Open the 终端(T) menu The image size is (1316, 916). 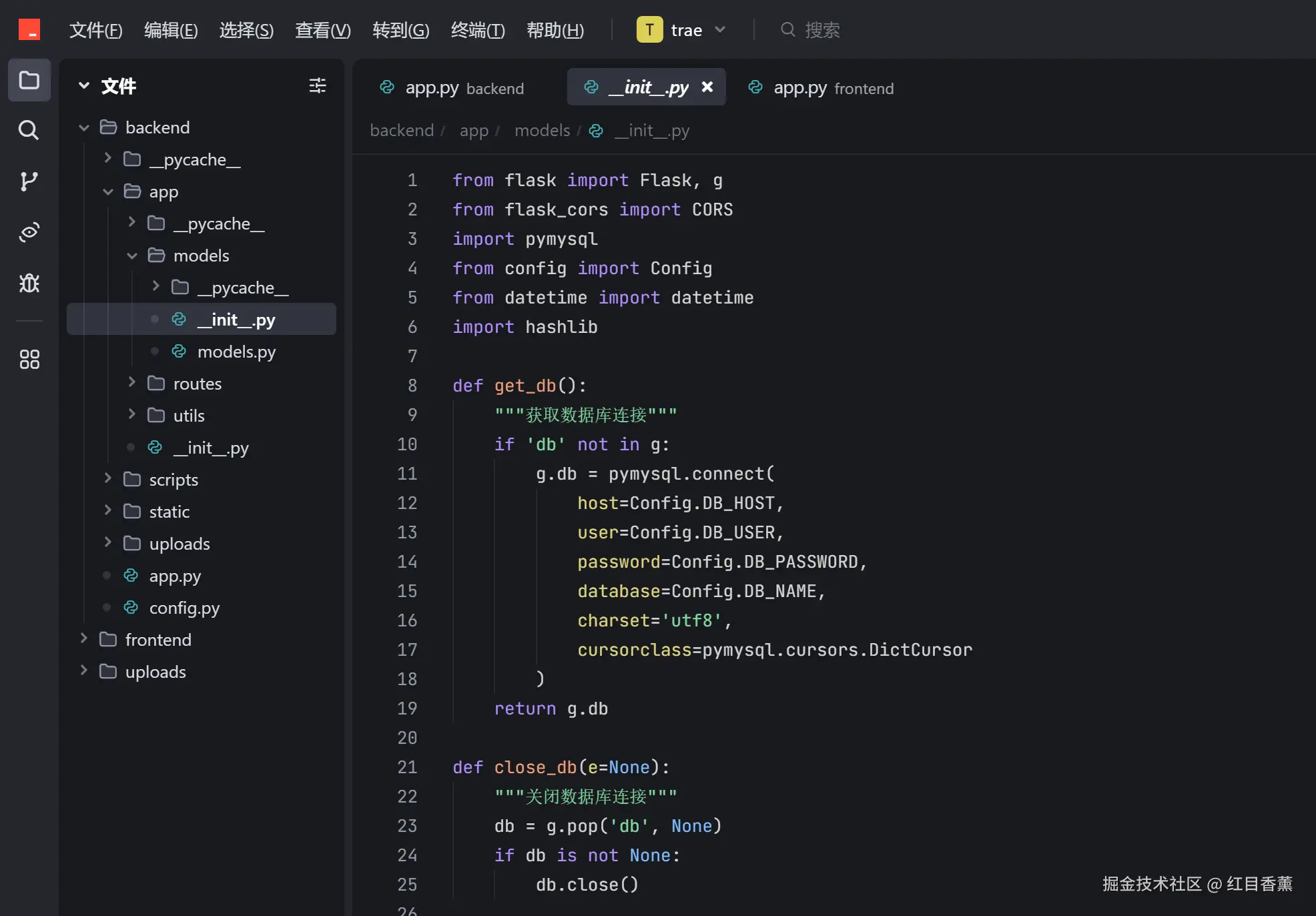coord(478,30)
